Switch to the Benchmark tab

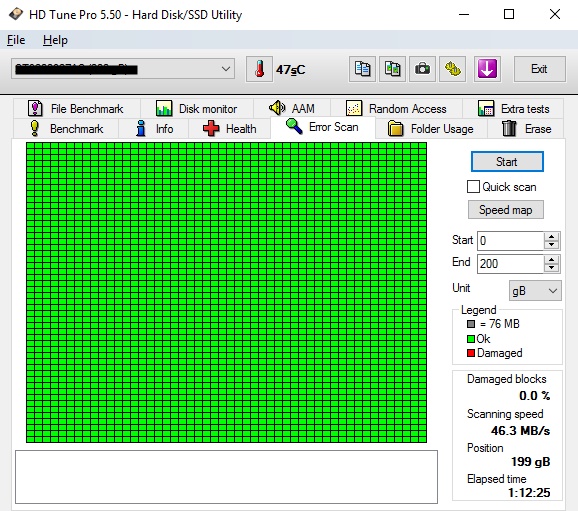(x=66, y=129)
